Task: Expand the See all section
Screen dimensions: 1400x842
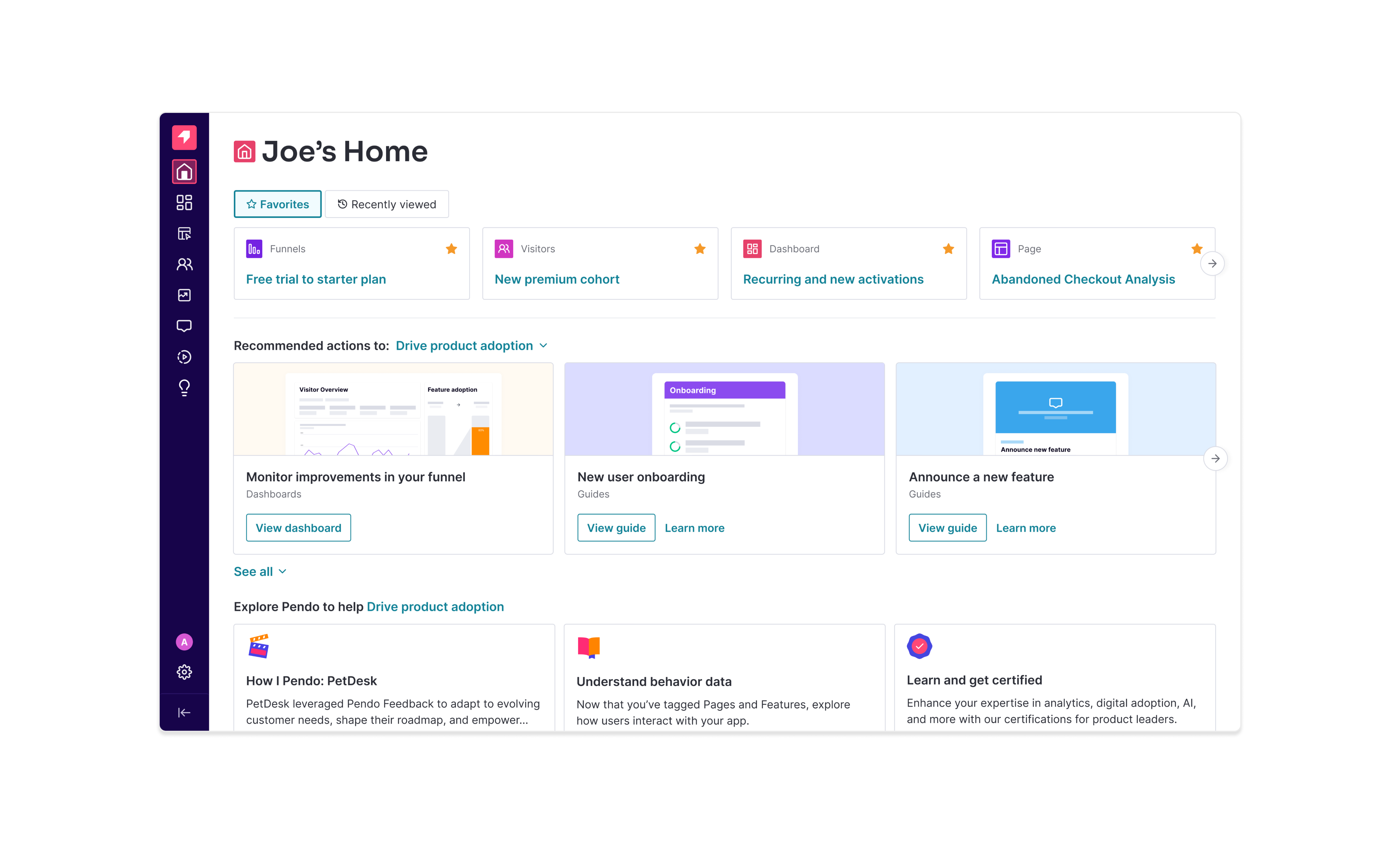Action: click(260, 571)
